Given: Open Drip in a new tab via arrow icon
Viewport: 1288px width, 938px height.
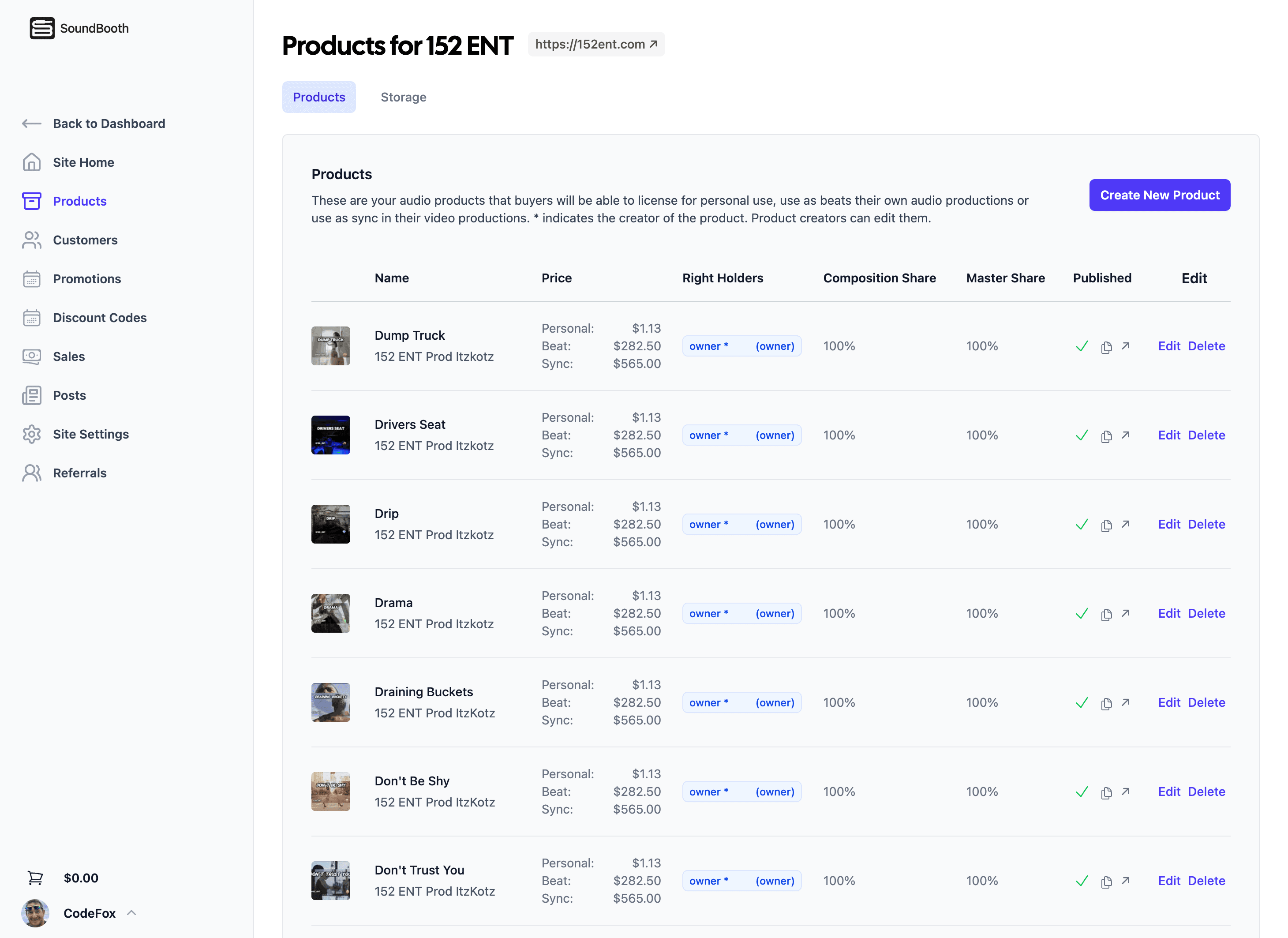Looking at the screenshot, I should pos(1126,525).
